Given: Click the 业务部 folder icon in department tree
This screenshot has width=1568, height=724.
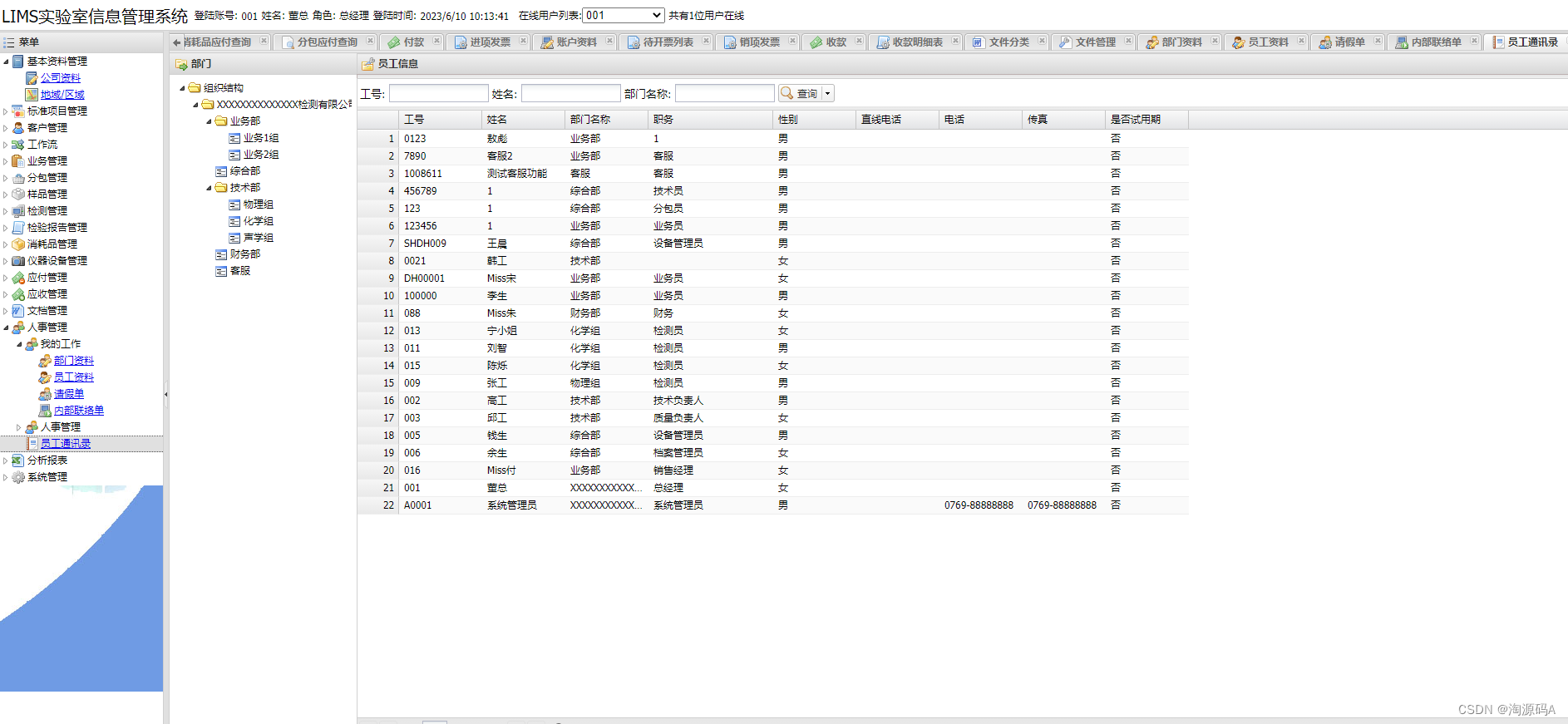Looking at the screenshot, I should [221, 121].
